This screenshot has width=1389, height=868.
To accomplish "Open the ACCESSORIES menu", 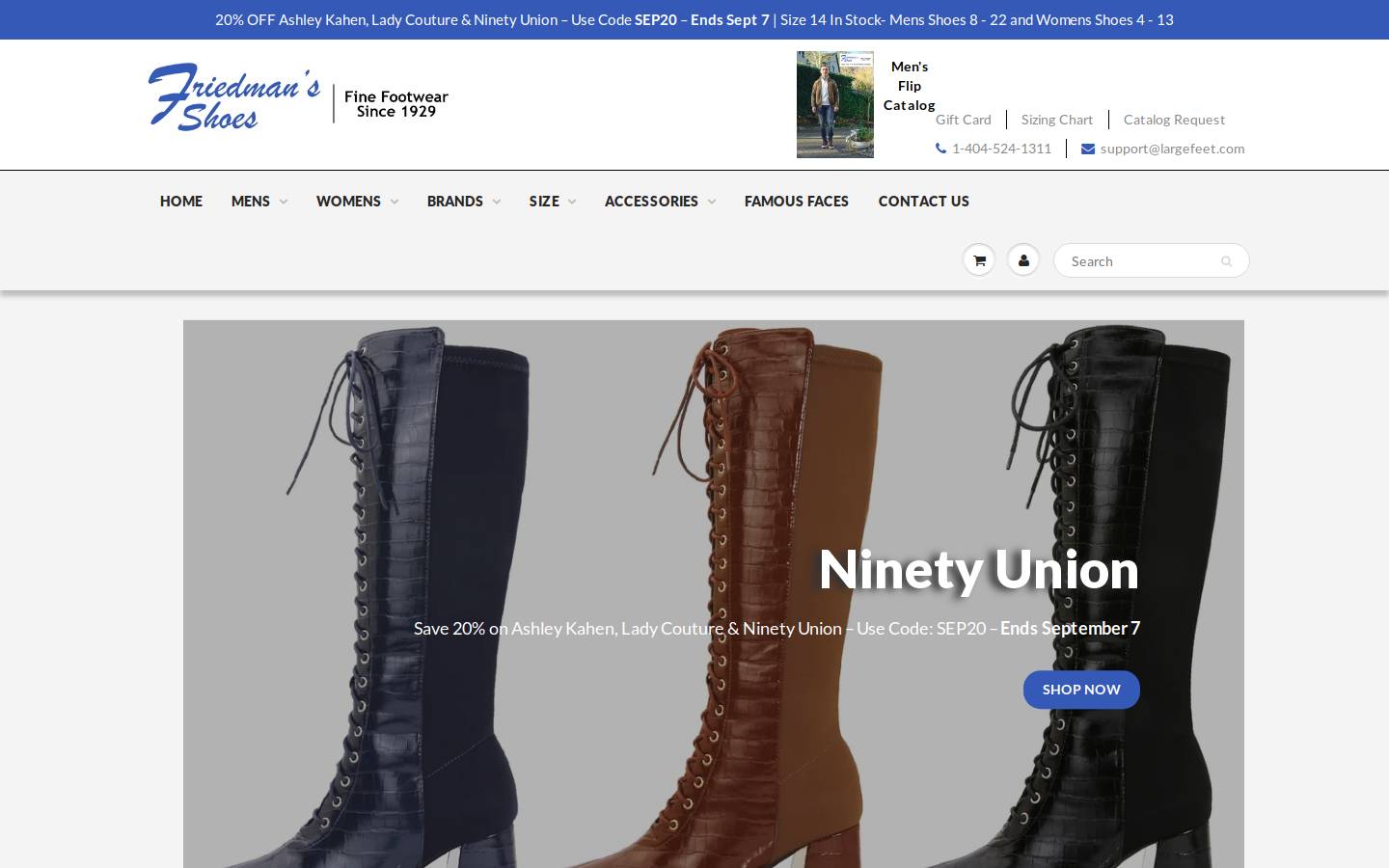I will [651, 201].
